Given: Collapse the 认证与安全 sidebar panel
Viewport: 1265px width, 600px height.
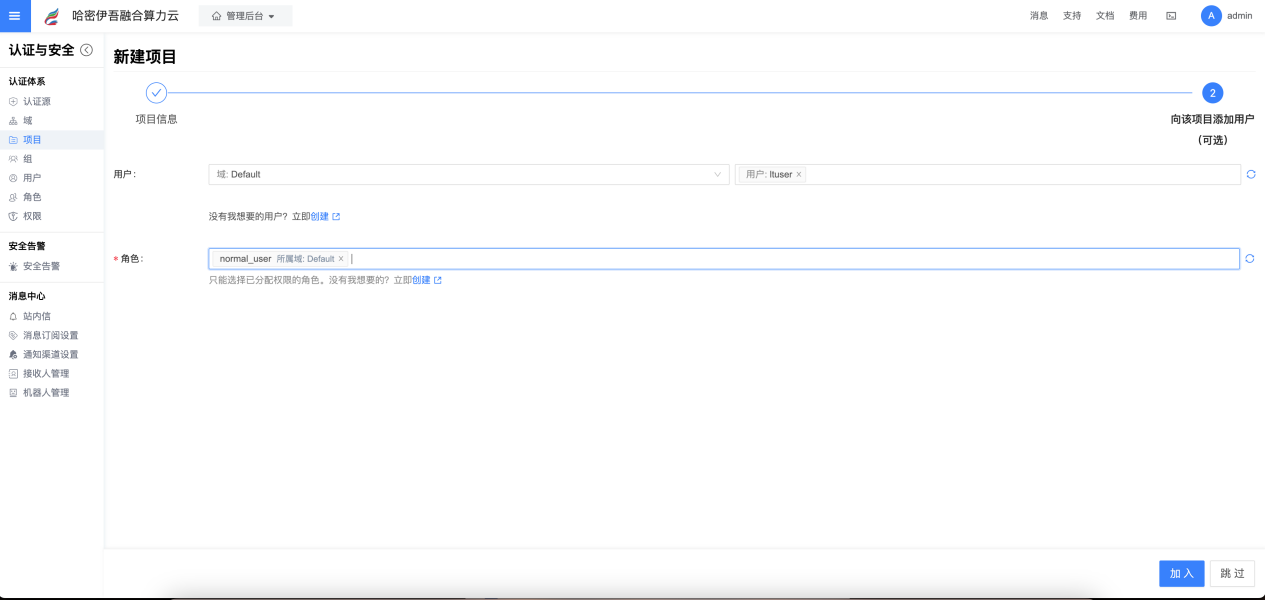Looking at the screenshot, I should (87, 50).
